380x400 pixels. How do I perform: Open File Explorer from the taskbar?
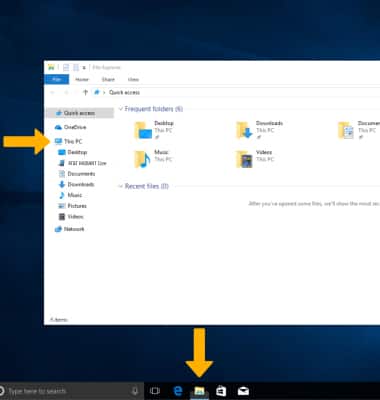(199, 391)
